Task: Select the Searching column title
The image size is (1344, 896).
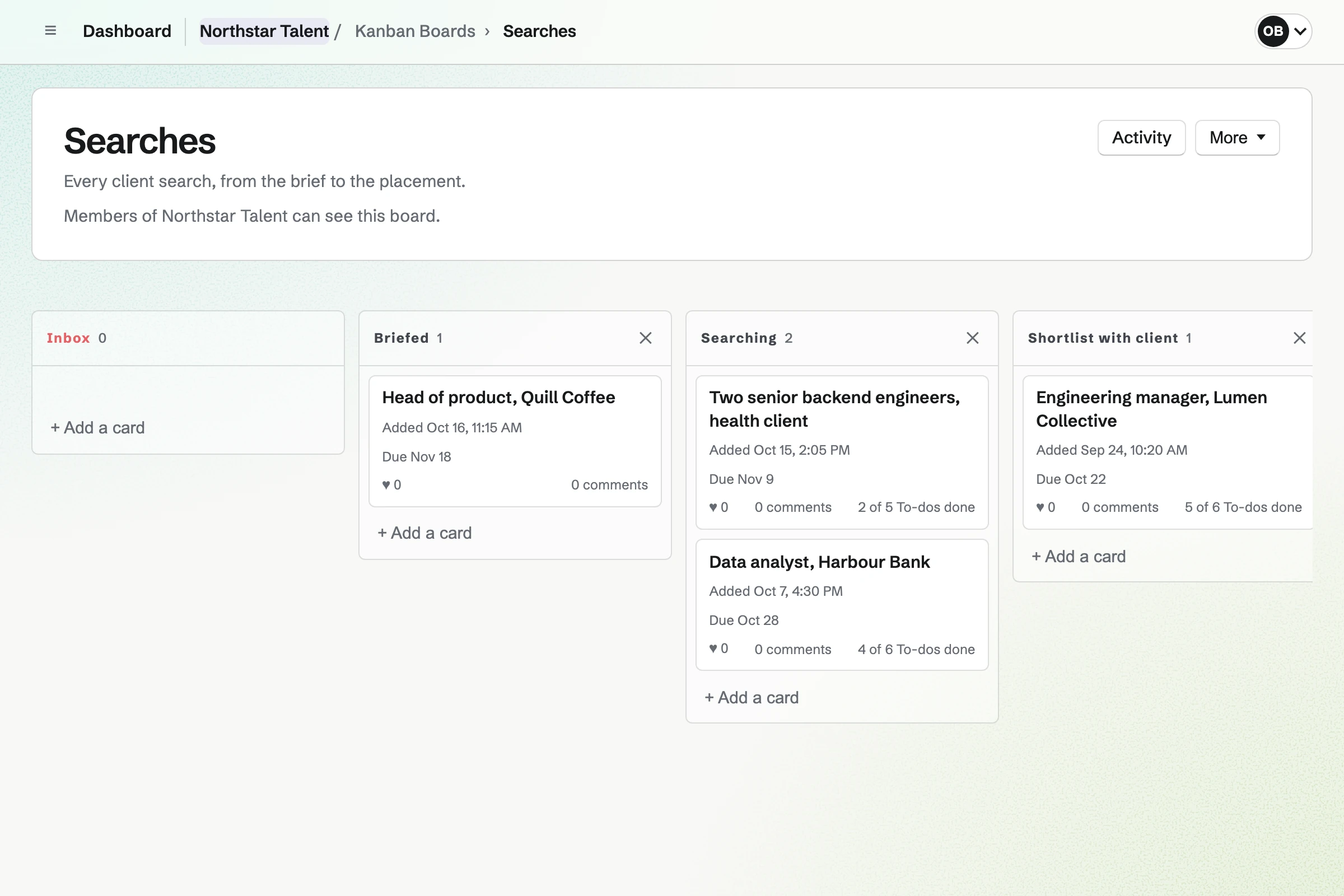Action: pos(738,338)
